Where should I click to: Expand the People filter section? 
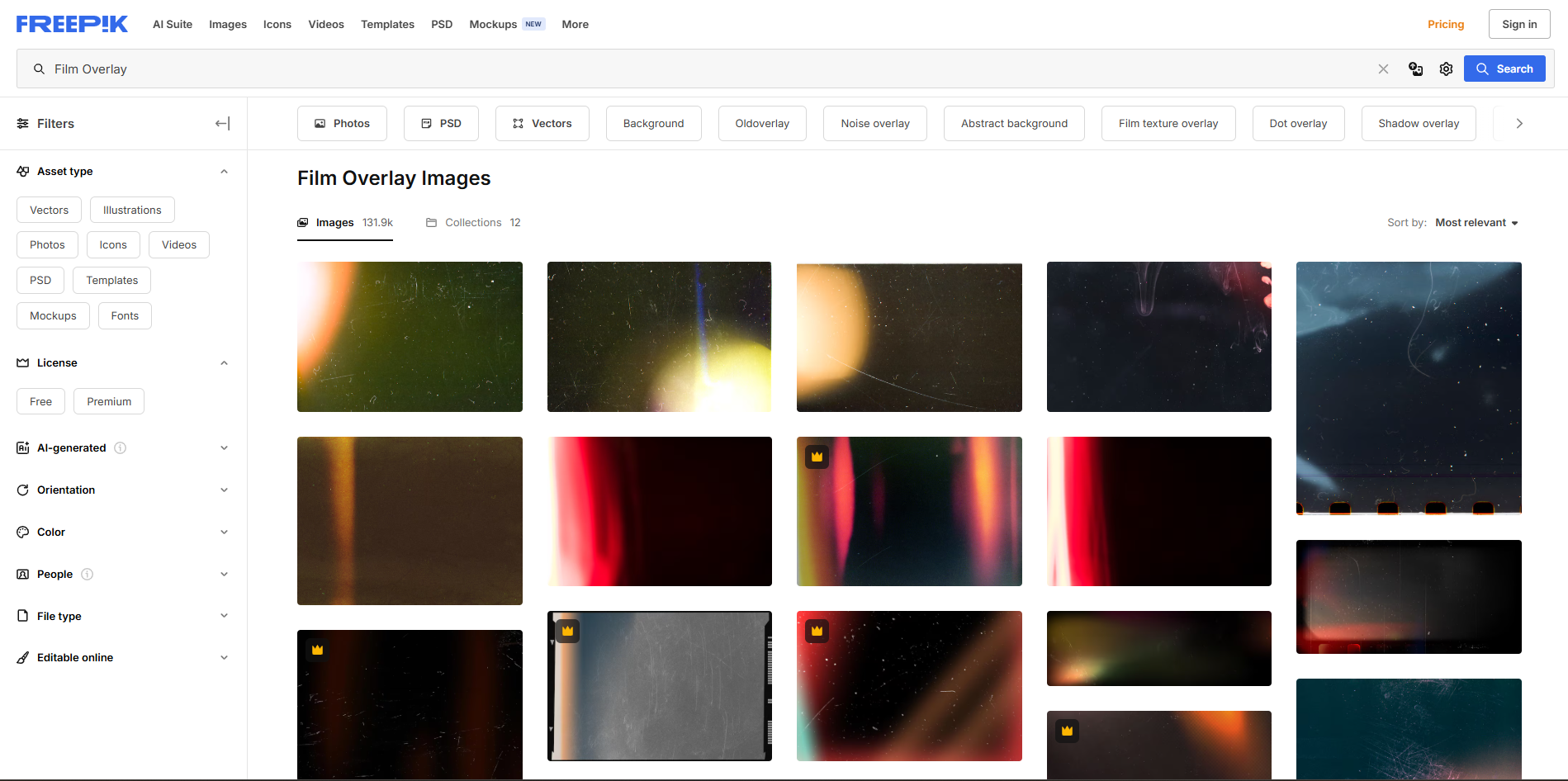pos(224,575)
